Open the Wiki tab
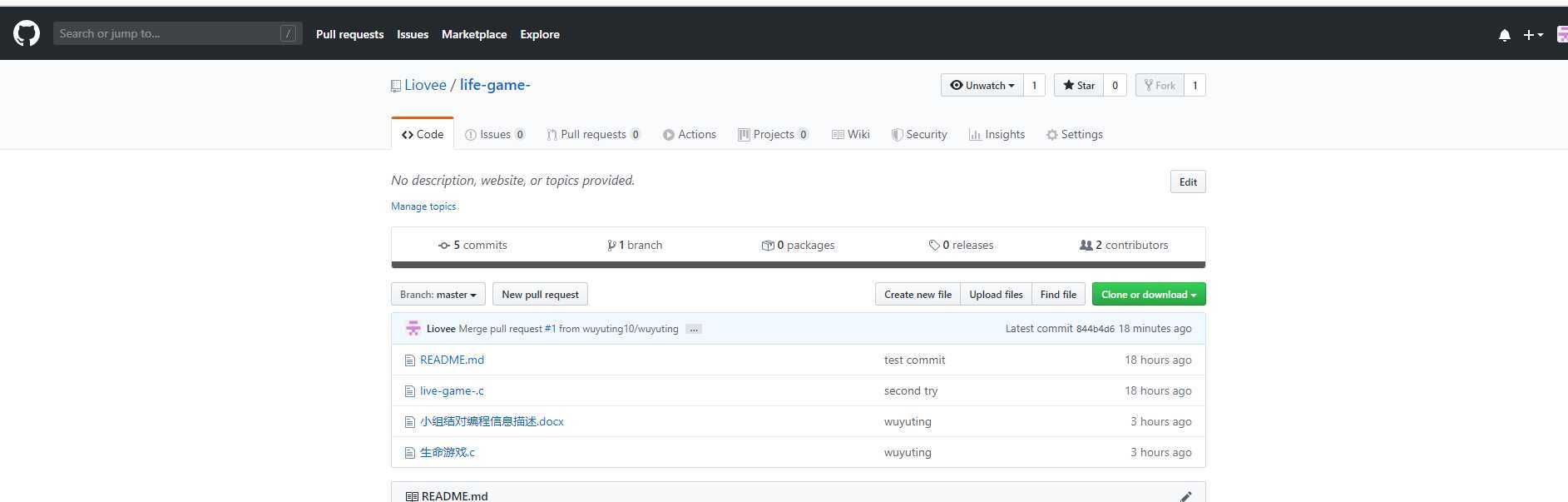This screenshot has width=1568, height=502. point(851,134)
